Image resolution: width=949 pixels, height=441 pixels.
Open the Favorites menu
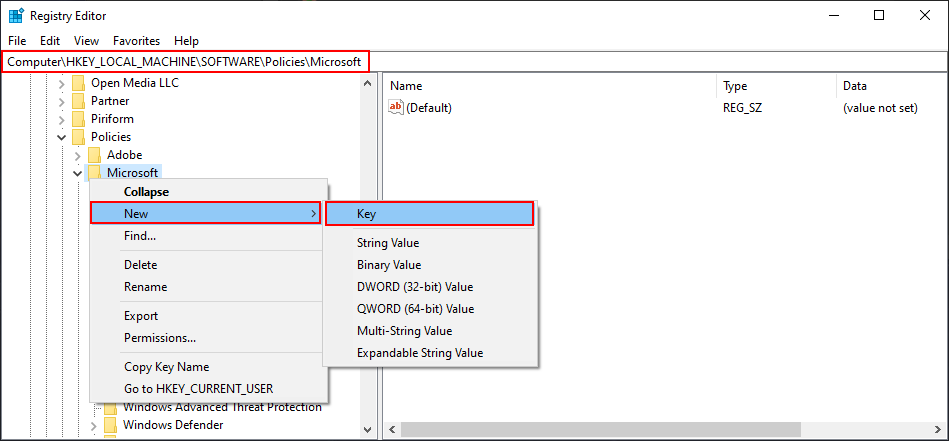coord(136,41)
